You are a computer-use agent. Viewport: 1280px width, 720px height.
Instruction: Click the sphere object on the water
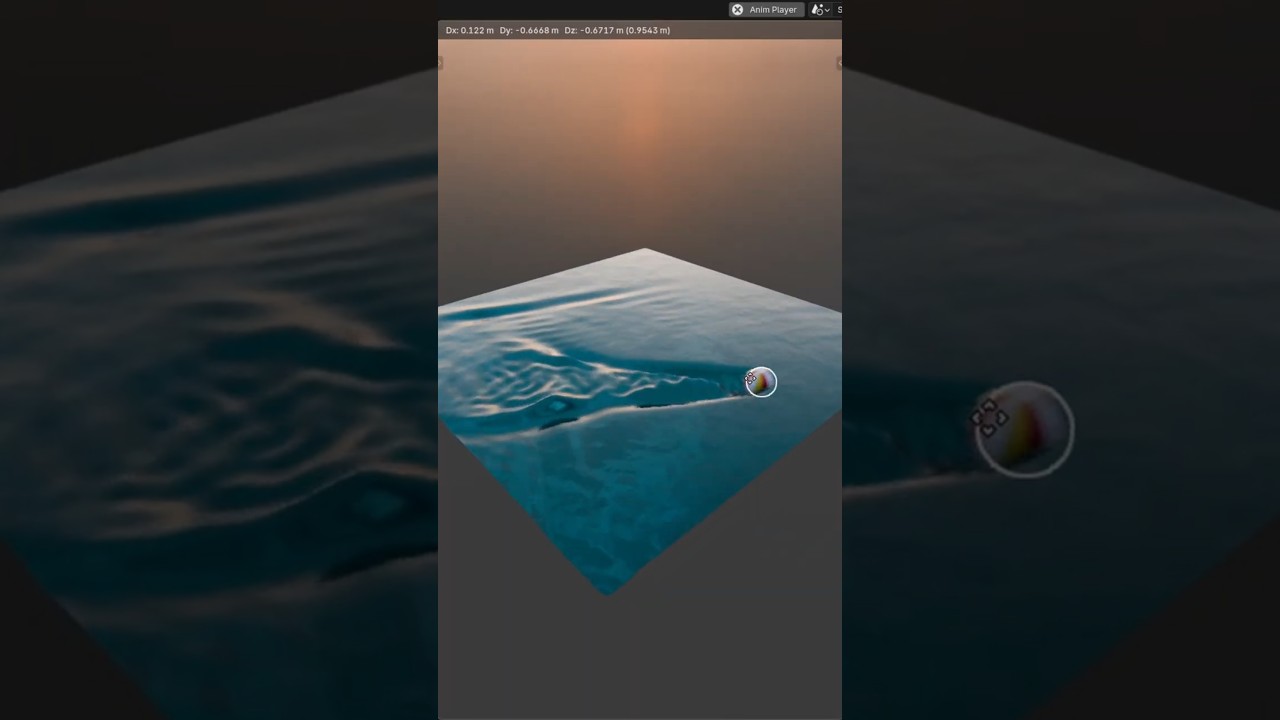[761, 382]
